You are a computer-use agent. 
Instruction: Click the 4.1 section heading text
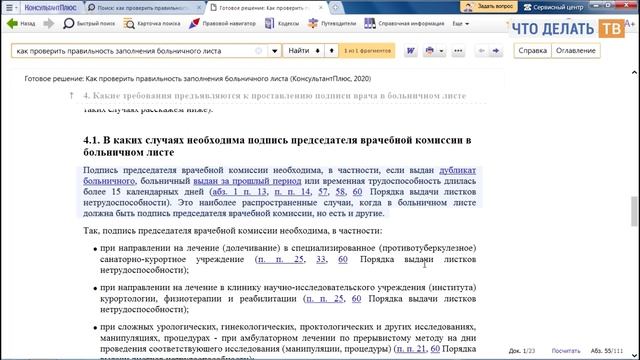277,146
